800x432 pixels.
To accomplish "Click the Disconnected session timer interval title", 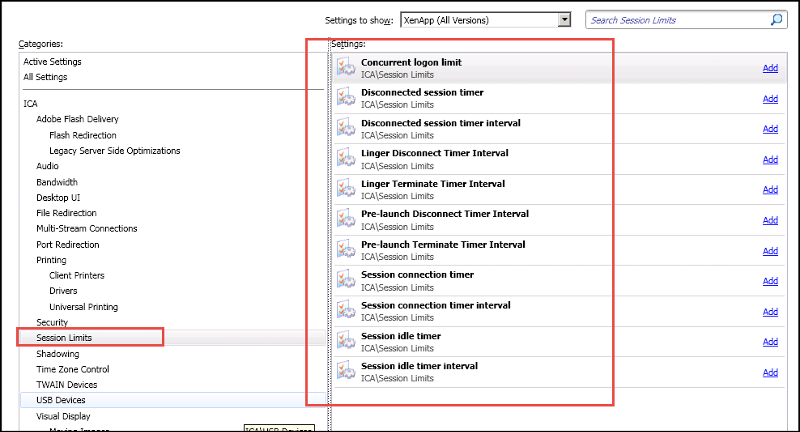I will coord(441,123).
